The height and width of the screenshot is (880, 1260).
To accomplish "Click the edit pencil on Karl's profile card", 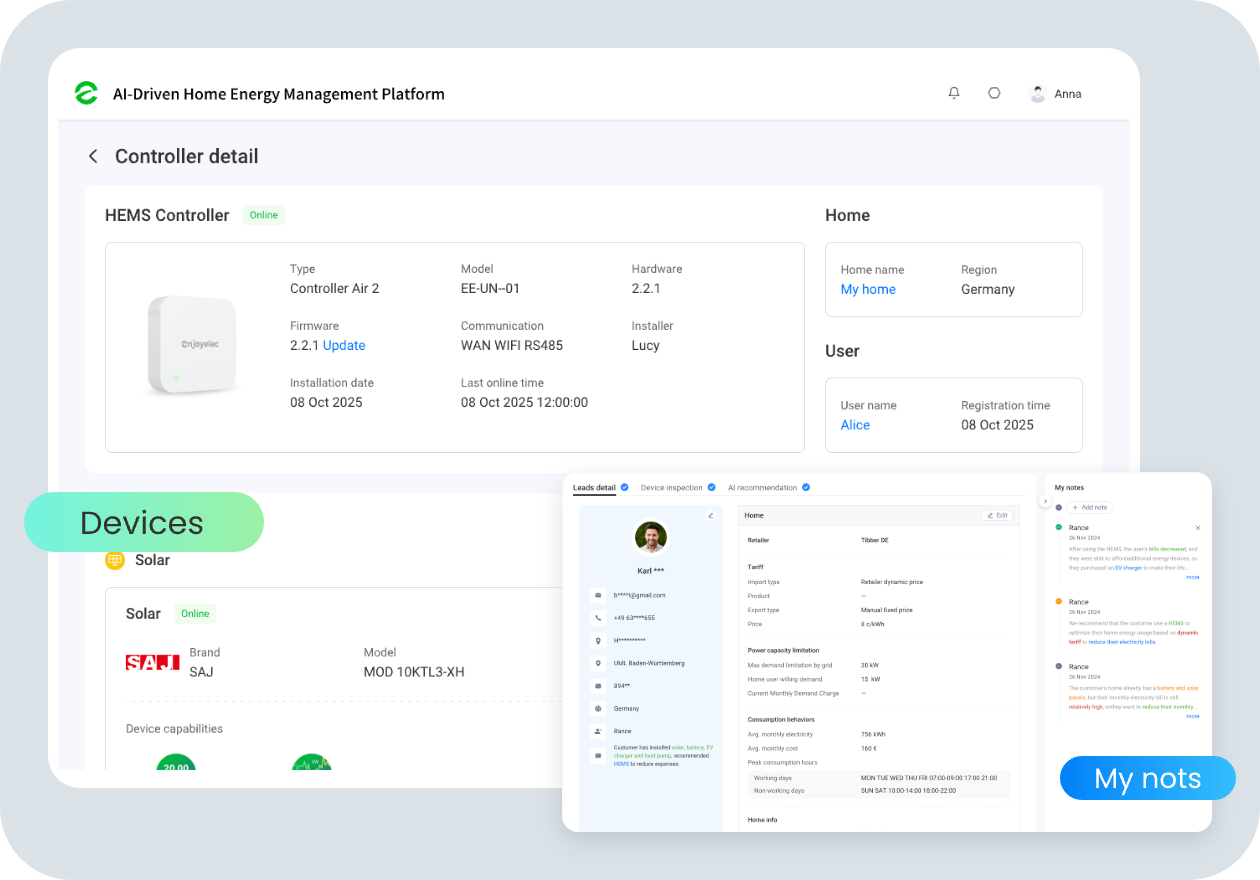I will (x=710, y=514).
